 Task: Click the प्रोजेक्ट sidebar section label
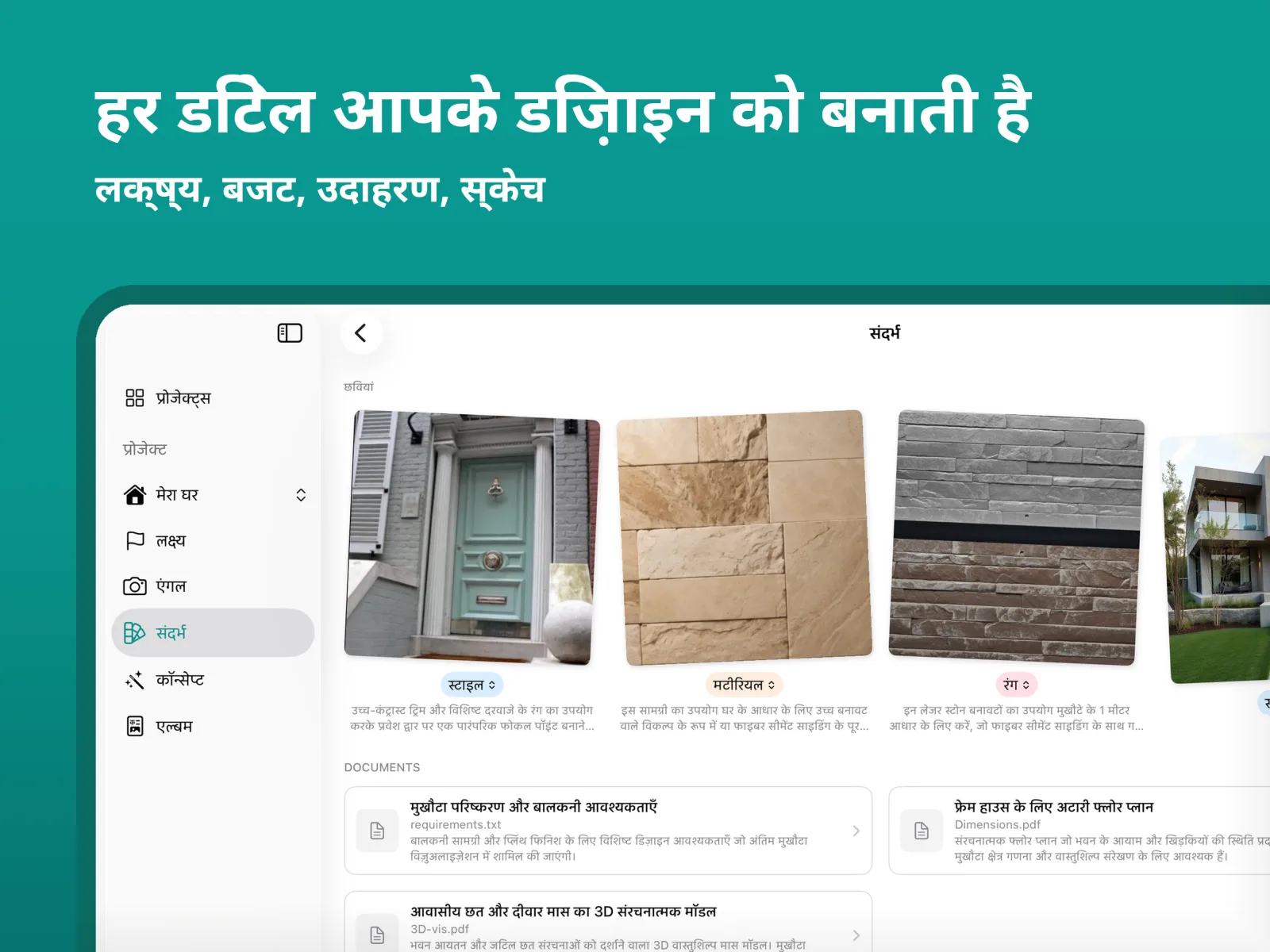[x=144, y=449]
